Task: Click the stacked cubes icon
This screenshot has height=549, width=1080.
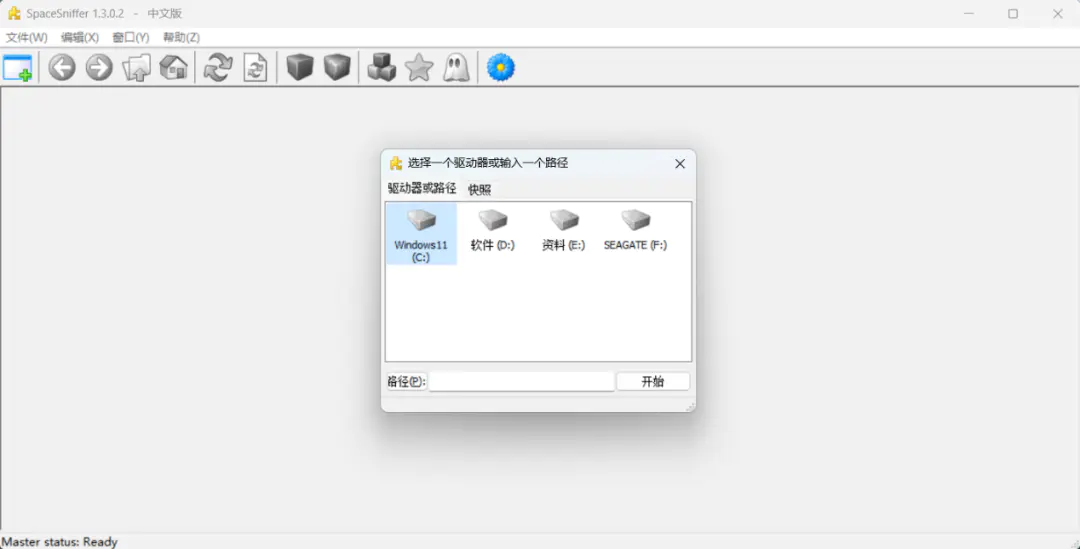Action: click(x=381, y=68)
